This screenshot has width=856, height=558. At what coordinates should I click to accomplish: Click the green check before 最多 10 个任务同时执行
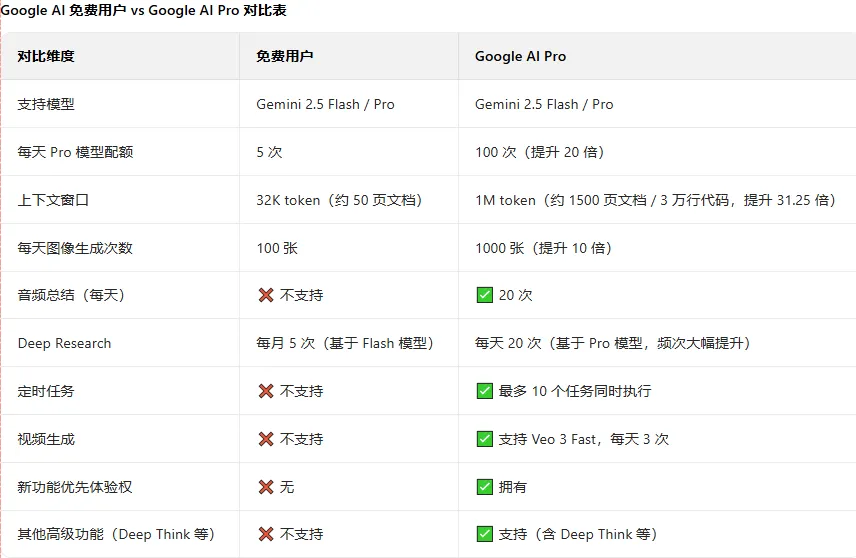pos(484,391)
